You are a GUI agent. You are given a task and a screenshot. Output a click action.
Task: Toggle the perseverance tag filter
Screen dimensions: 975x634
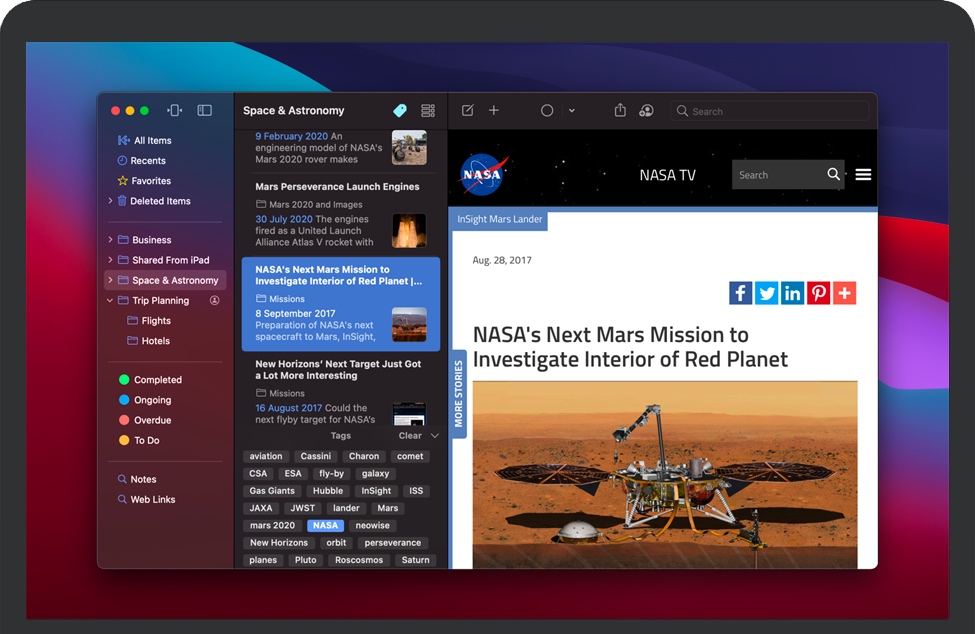coord(392,543)
